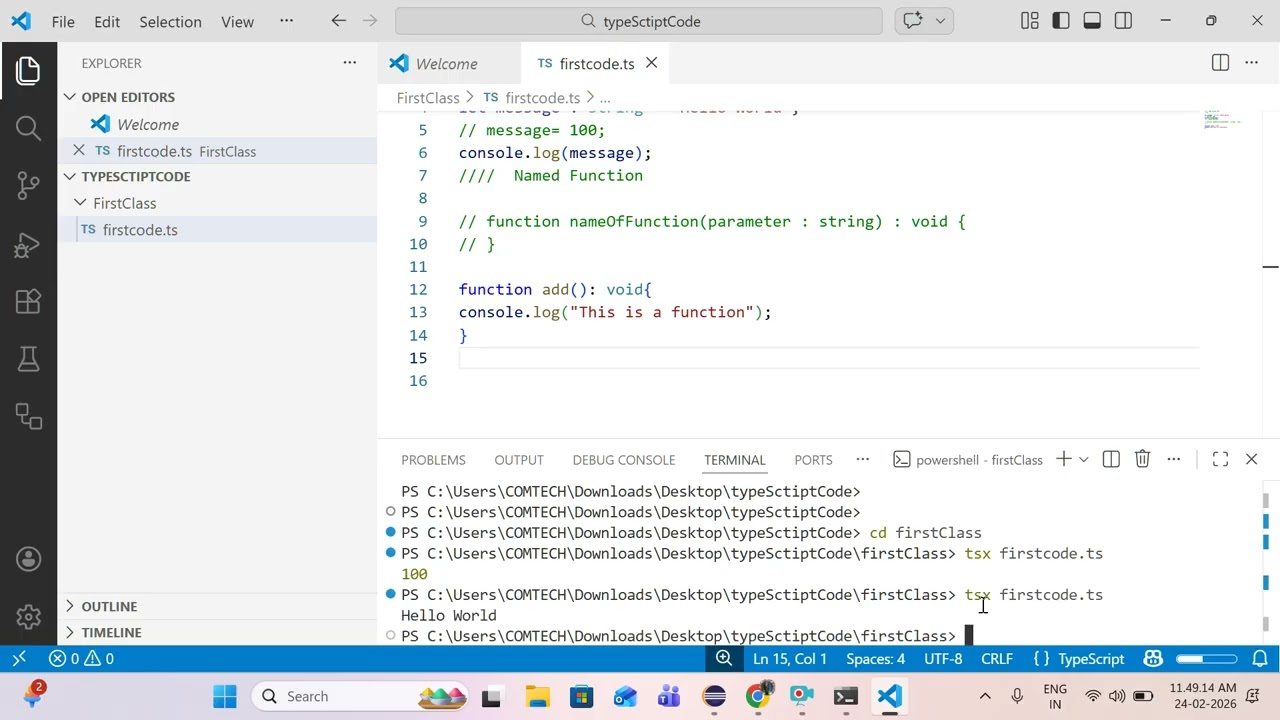Switch to the PROBLEMS panel tab
Screen dimensions: 1280x720
click(x=433, y=460)
